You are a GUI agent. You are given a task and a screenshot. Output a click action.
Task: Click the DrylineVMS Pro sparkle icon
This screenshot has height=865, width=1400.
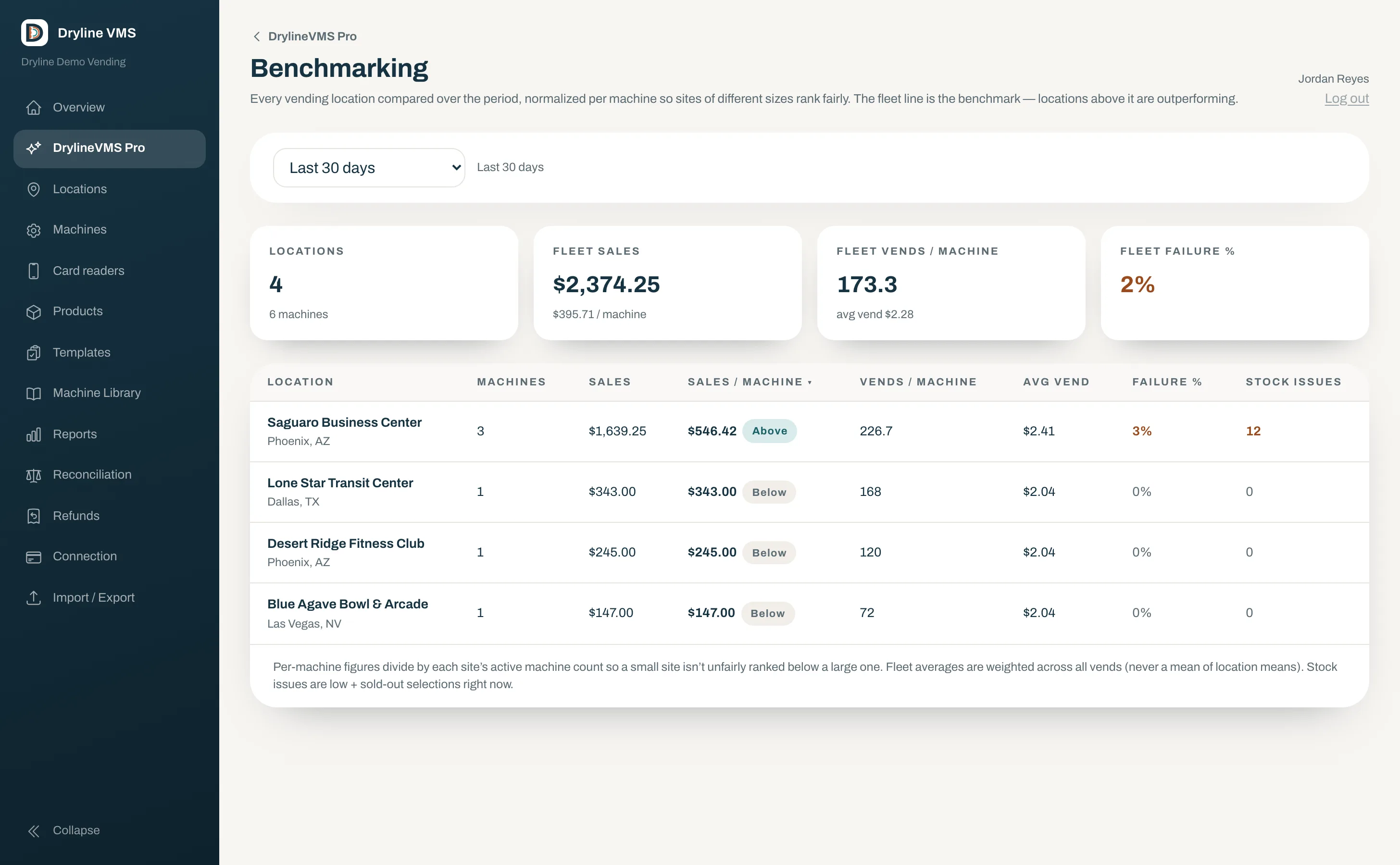pos(34,148)
